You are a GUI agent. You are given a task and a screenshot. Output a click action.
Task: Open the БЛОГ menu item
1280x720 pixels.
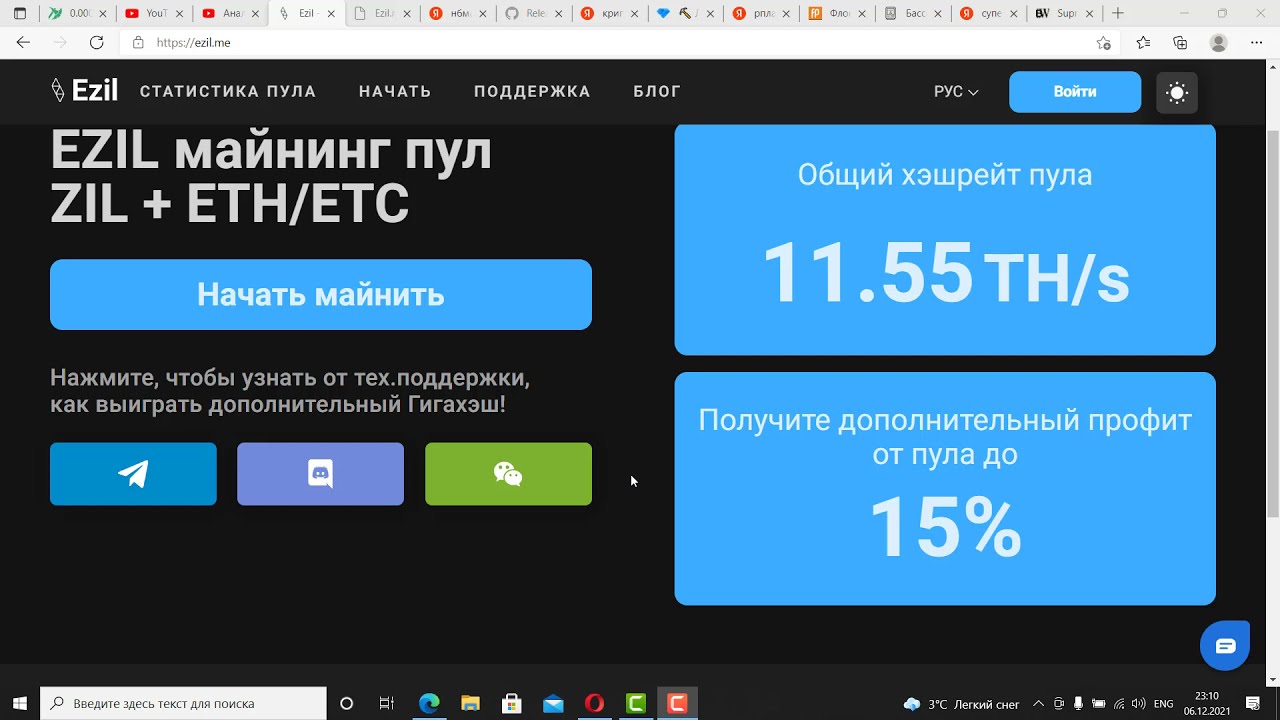click(x=657, y=92)
